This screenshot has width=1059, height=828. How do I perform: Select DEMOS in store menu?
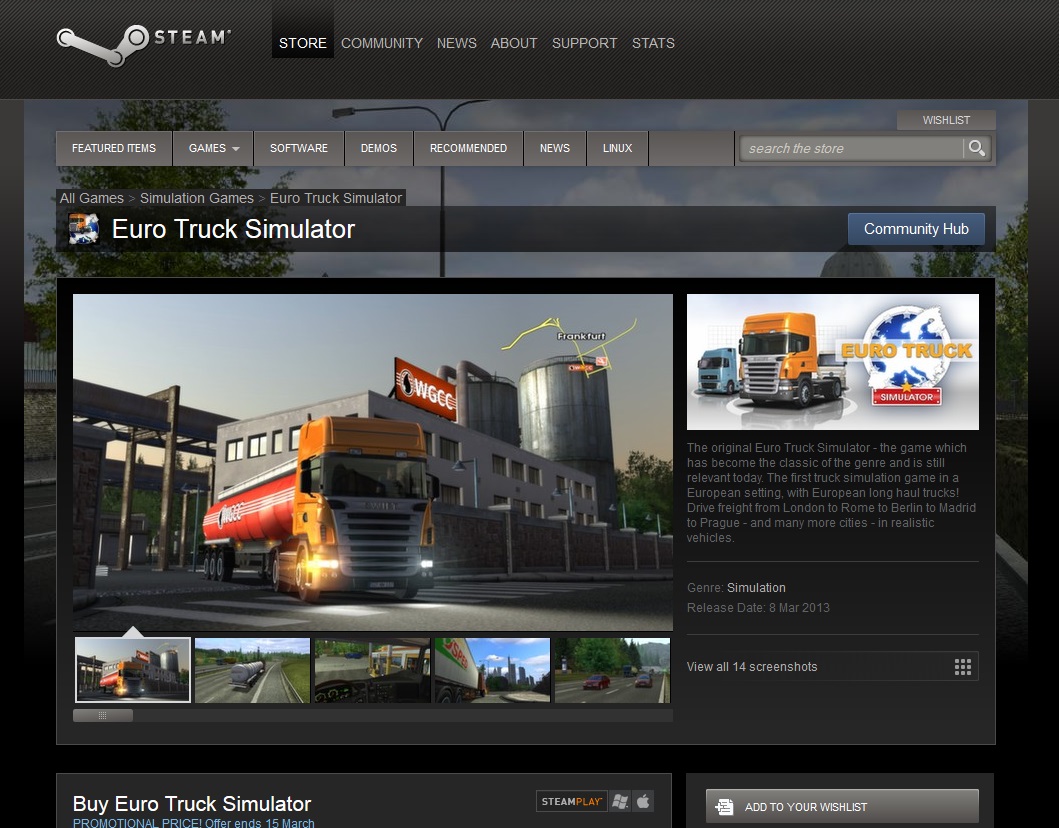click(379, 148)
